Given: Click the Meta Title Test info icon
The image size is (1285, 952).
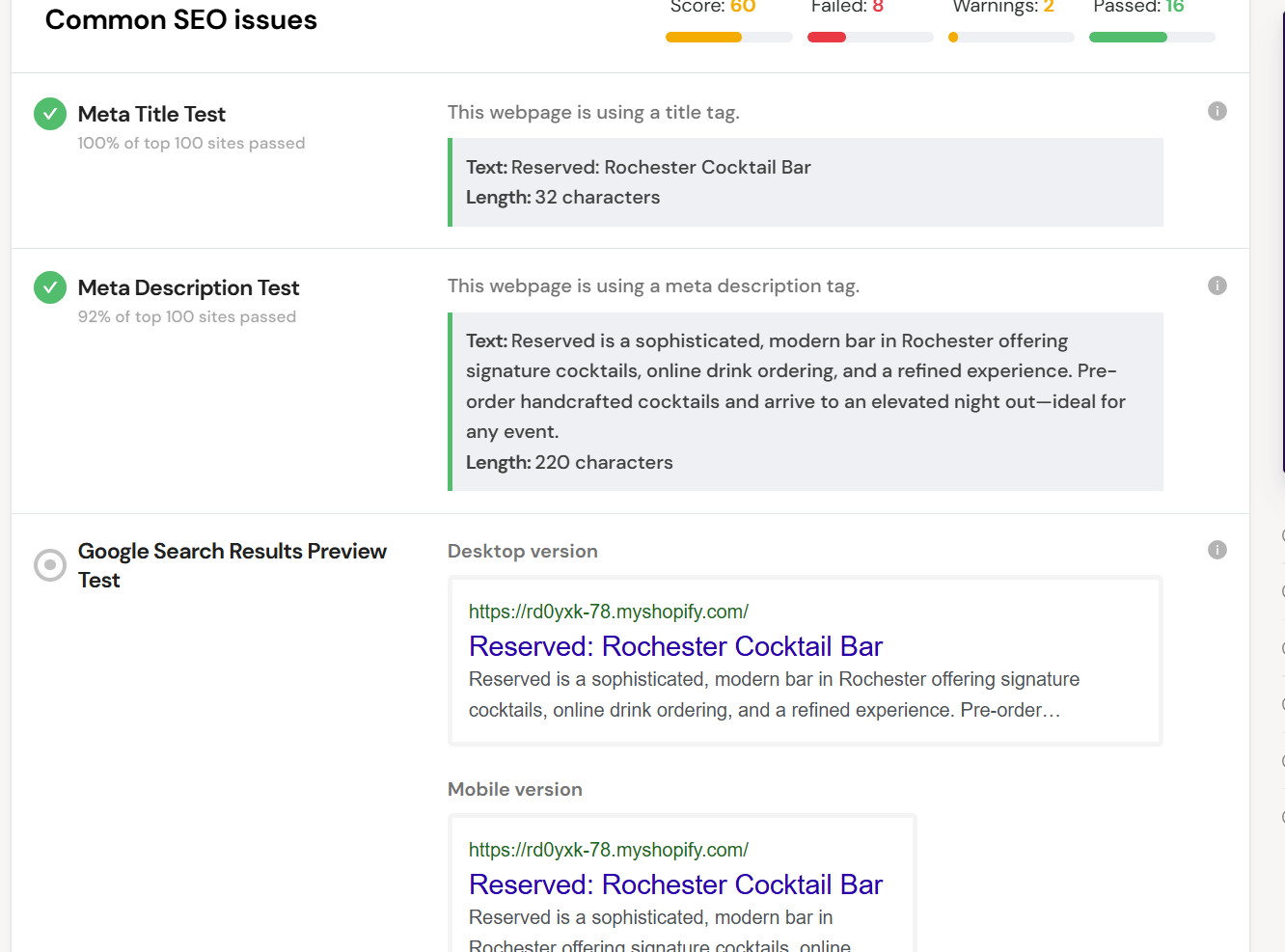Looking at the screenshot, I should coord(1217,111).
